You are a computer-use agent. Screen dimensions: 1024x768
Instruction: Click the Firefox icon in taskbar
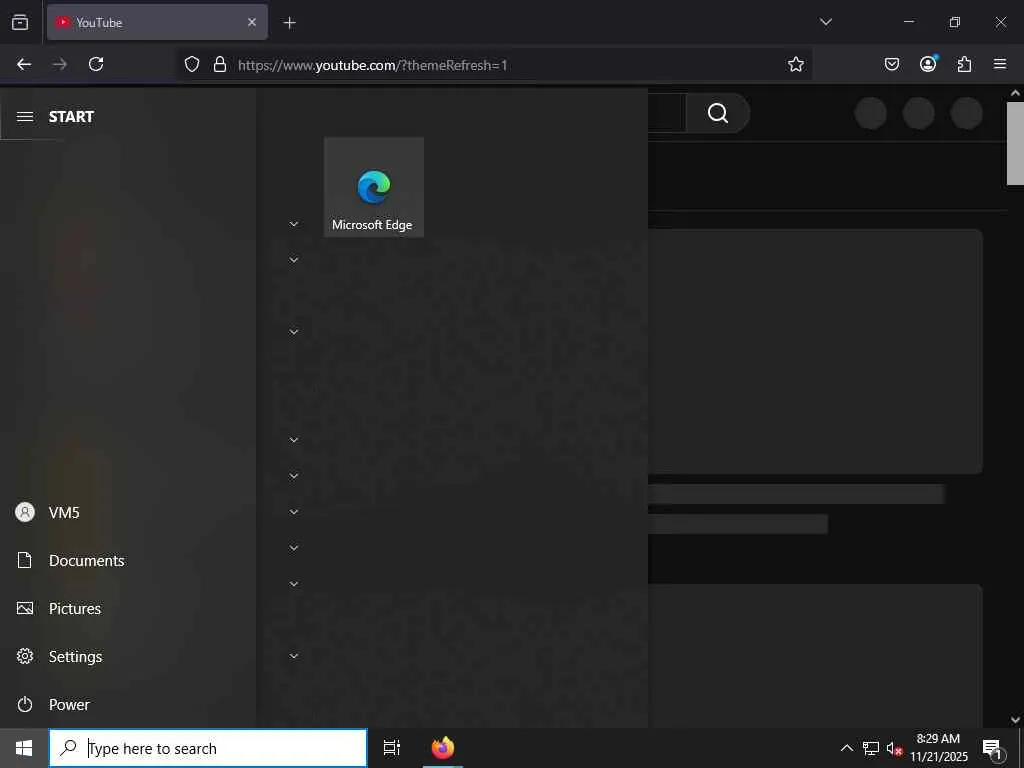pos(443,748)
